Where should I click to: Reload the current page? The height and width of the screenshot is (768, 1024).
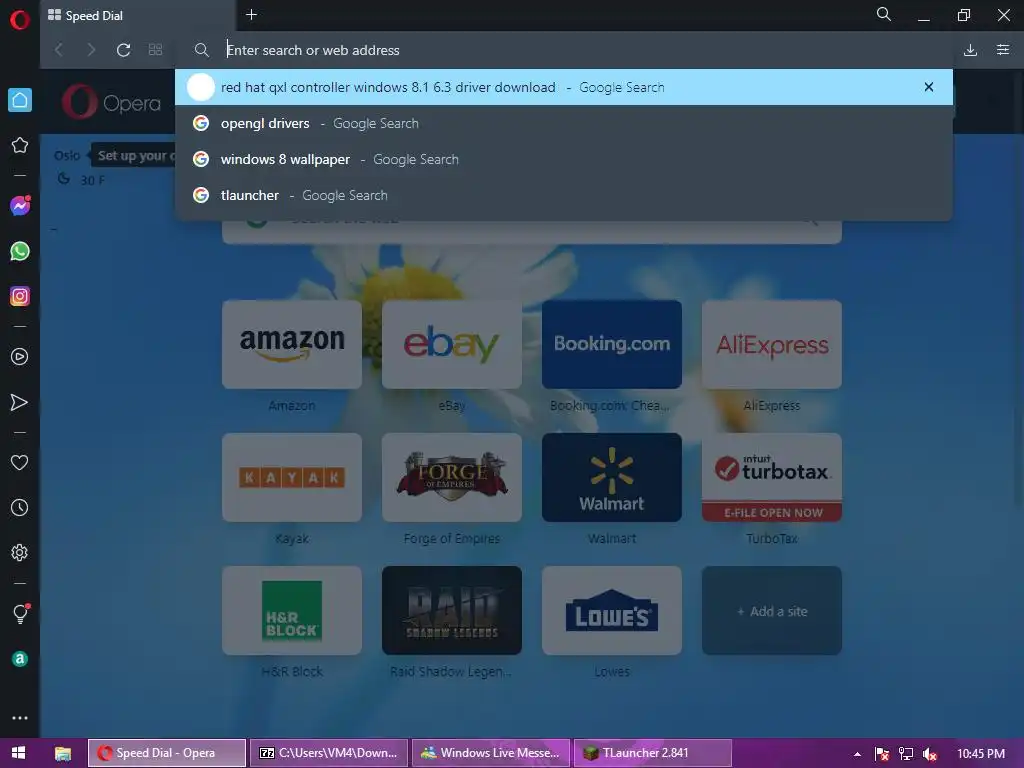123,50
